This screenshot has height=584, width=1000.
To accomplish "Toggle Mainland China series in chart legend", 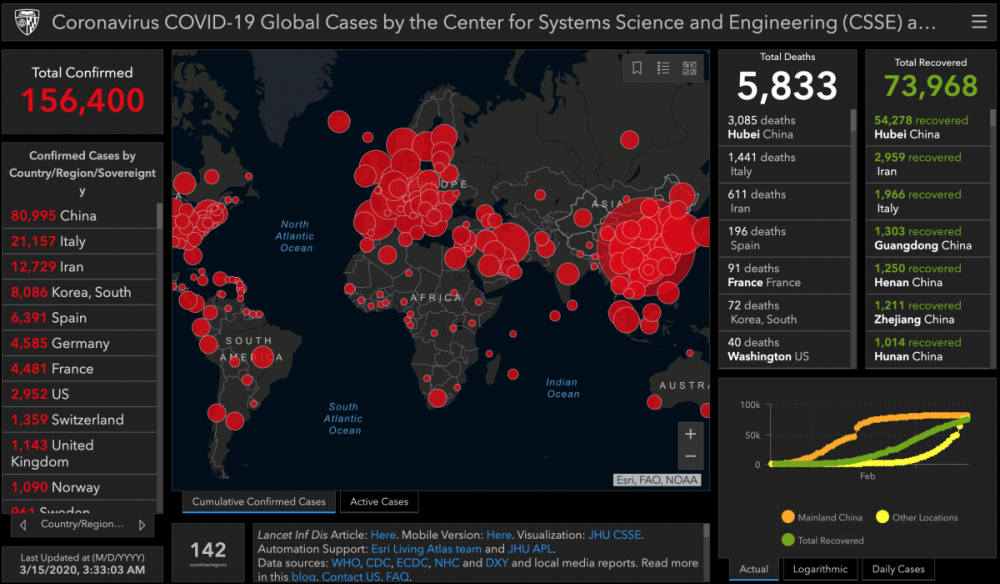I will pos(822,517).
